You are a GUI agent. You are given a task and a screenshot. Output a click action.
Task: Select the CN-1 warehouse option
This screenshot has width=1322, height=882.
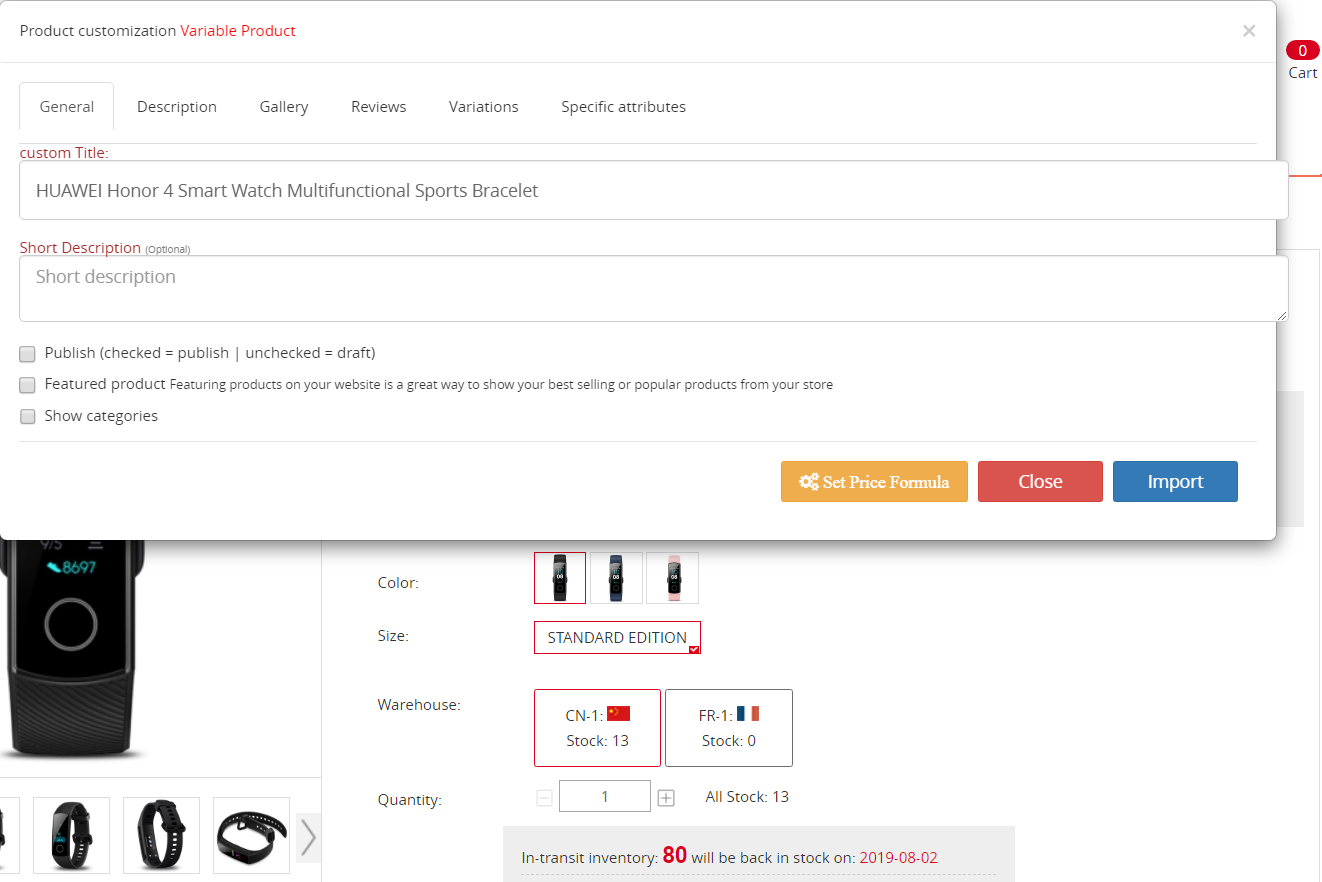click(597, 727)
